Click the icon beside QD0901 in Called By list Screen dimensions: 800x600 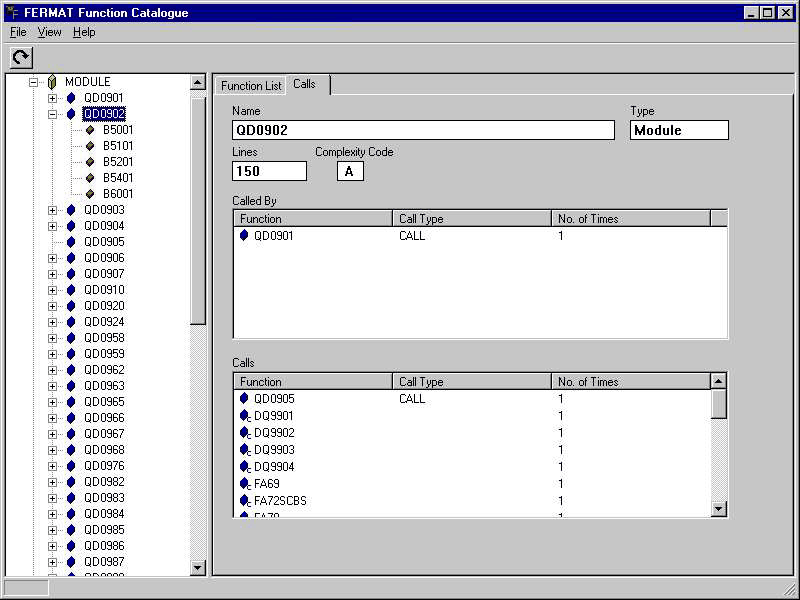tap(244, 236)
